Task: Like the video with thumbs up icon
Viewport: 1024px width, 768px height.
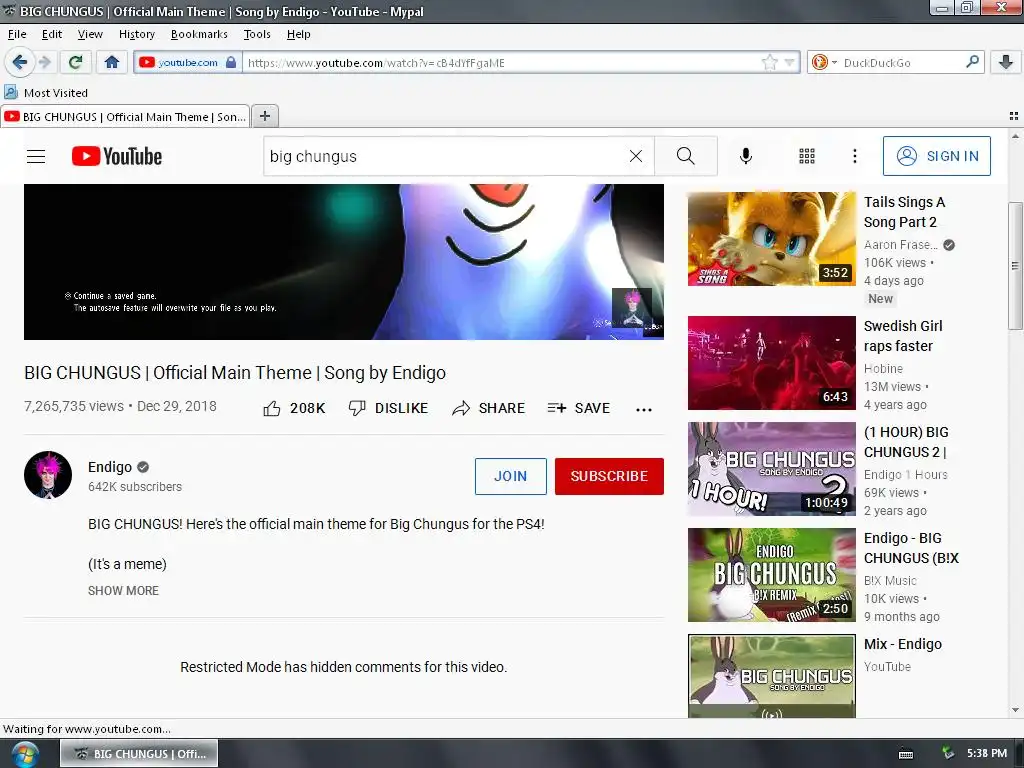Action: point(272,408)
